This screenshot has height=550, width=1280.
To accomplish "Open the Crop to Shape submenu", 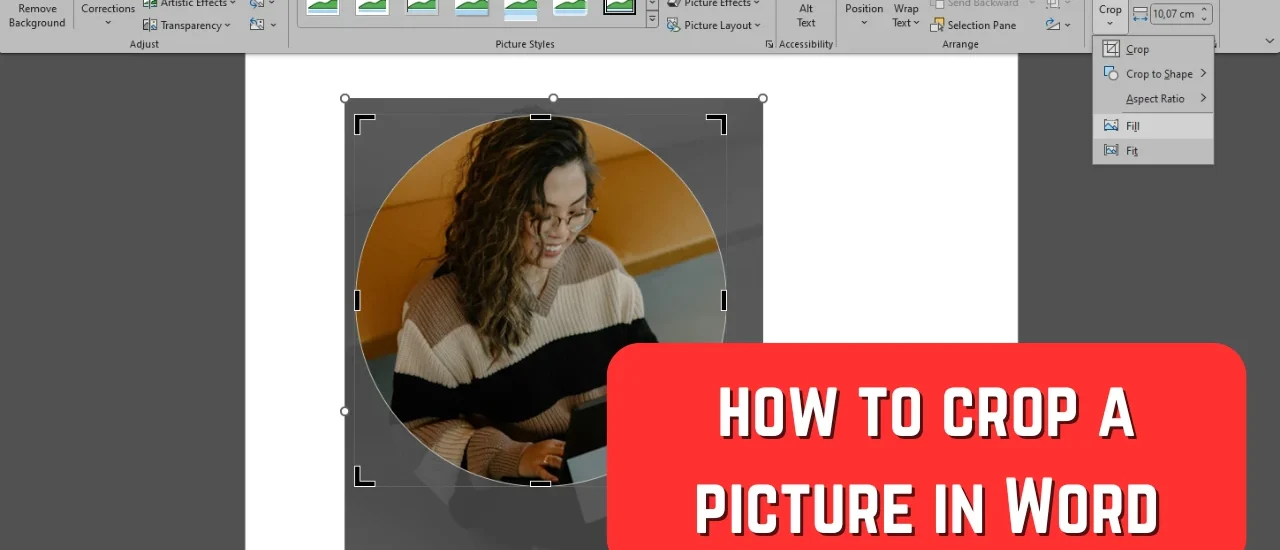I will pos(1153,74).
